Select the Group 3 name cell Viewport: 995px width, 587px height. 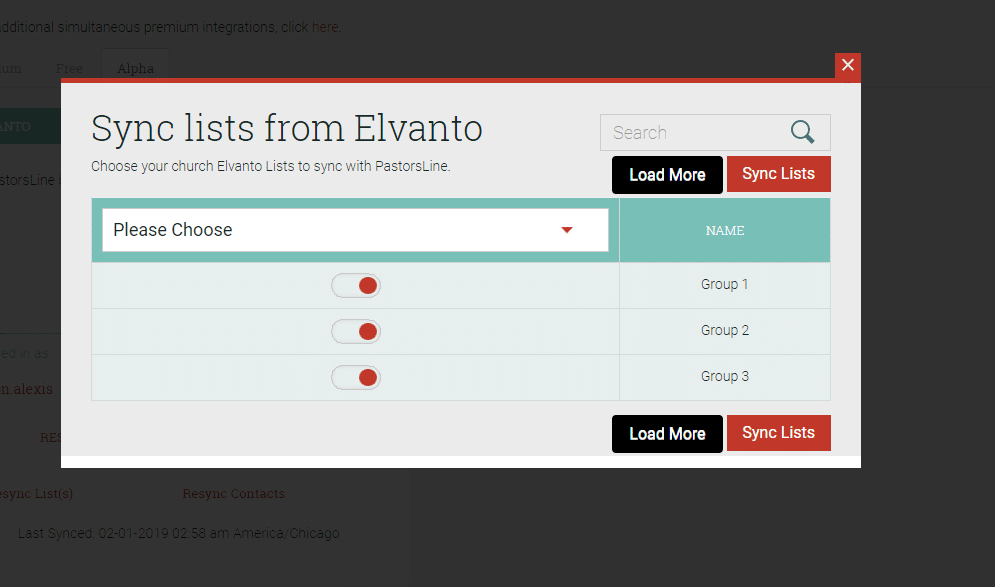click(x=725, y=377)
